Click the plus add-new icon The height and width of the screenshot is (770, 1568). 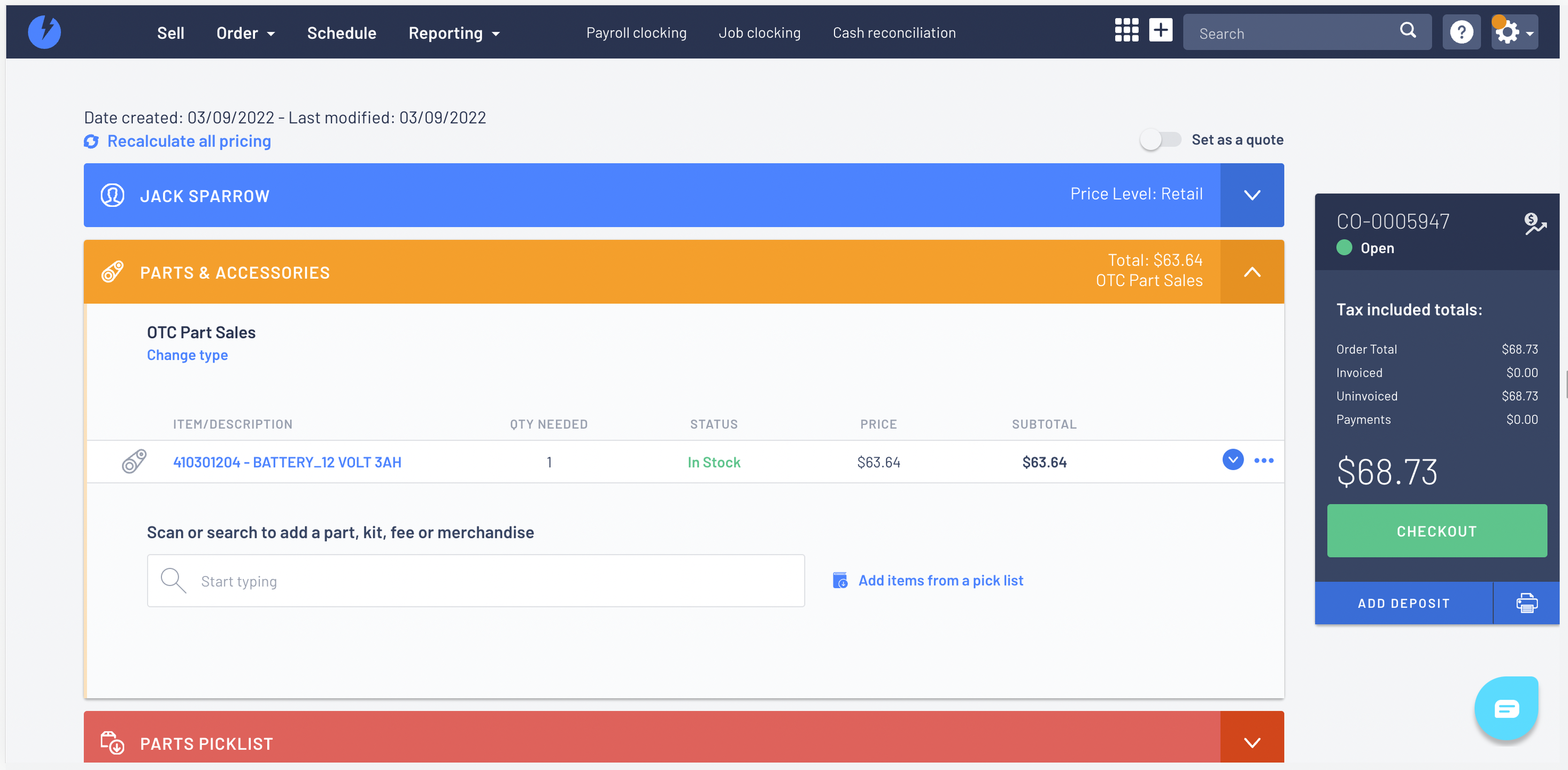pyautogui.click(x=1160, y=30)
